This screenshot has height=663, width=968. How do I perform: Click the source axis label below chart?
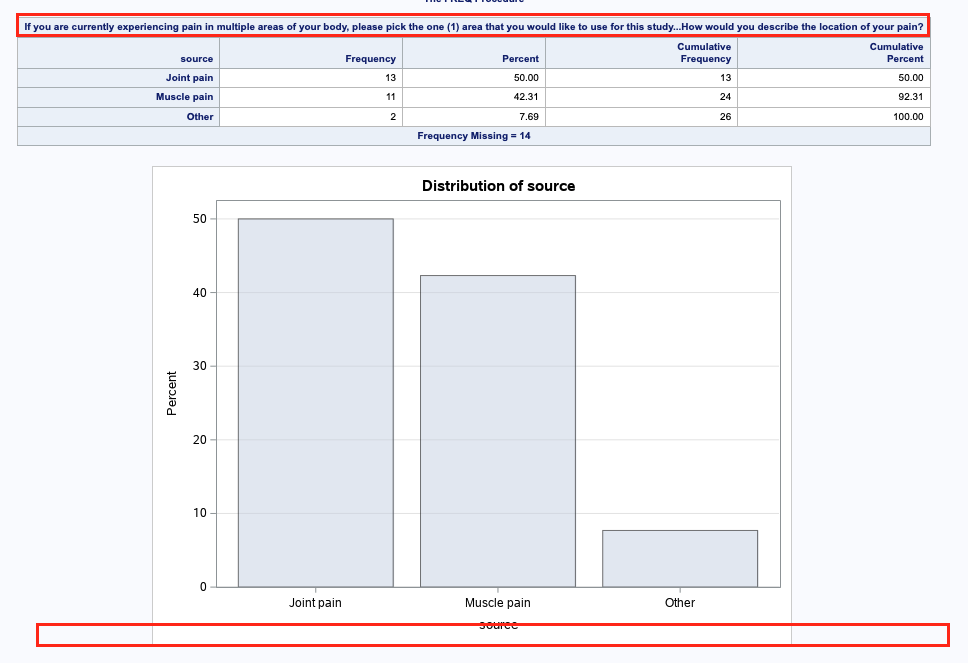[497, 623]
